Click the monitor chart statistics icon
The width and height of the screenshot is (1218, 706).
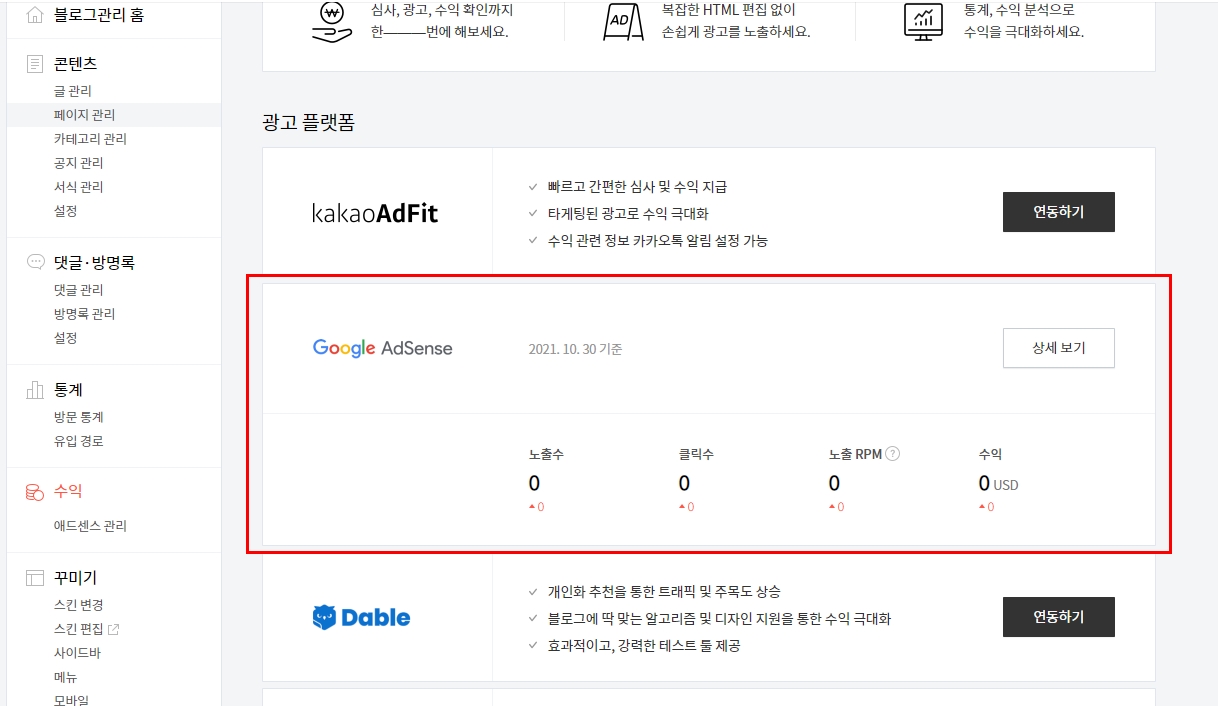pos(922,21)
